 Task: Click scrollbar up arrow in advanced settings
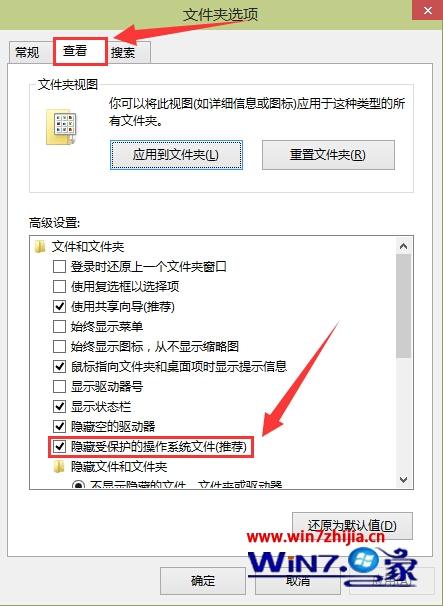tap(404, 246)
